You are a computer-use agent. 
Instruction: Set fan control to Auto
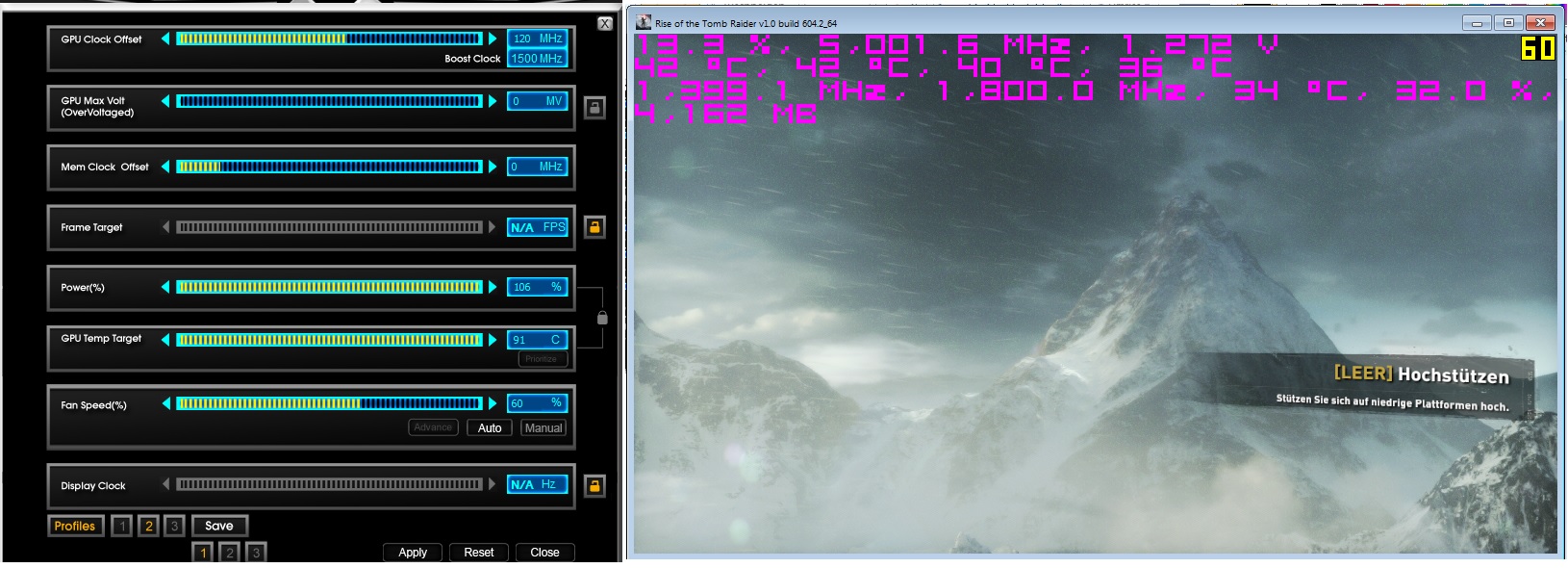pos(490,428)
